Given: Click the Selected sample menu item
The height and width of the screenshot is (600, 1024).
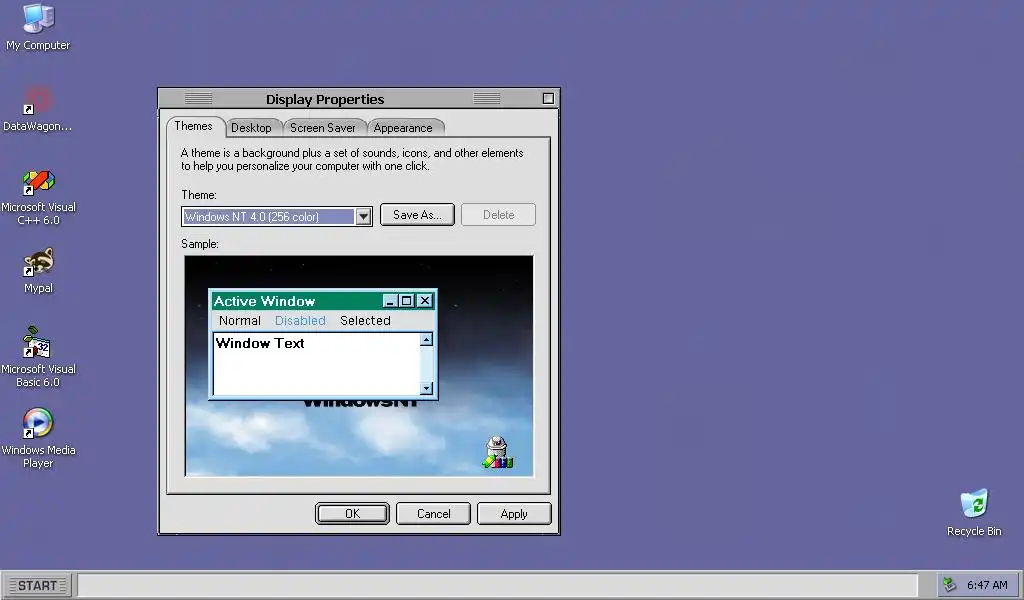Looking at the screenshot, I should tap(365, 321).
